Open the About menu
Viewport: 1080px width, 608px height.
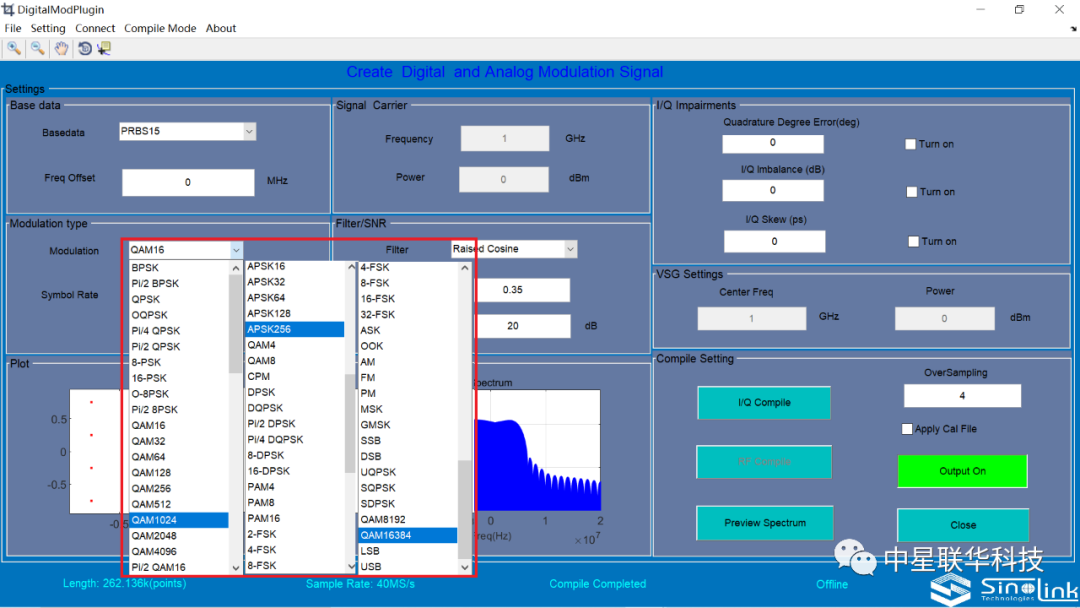220,28
